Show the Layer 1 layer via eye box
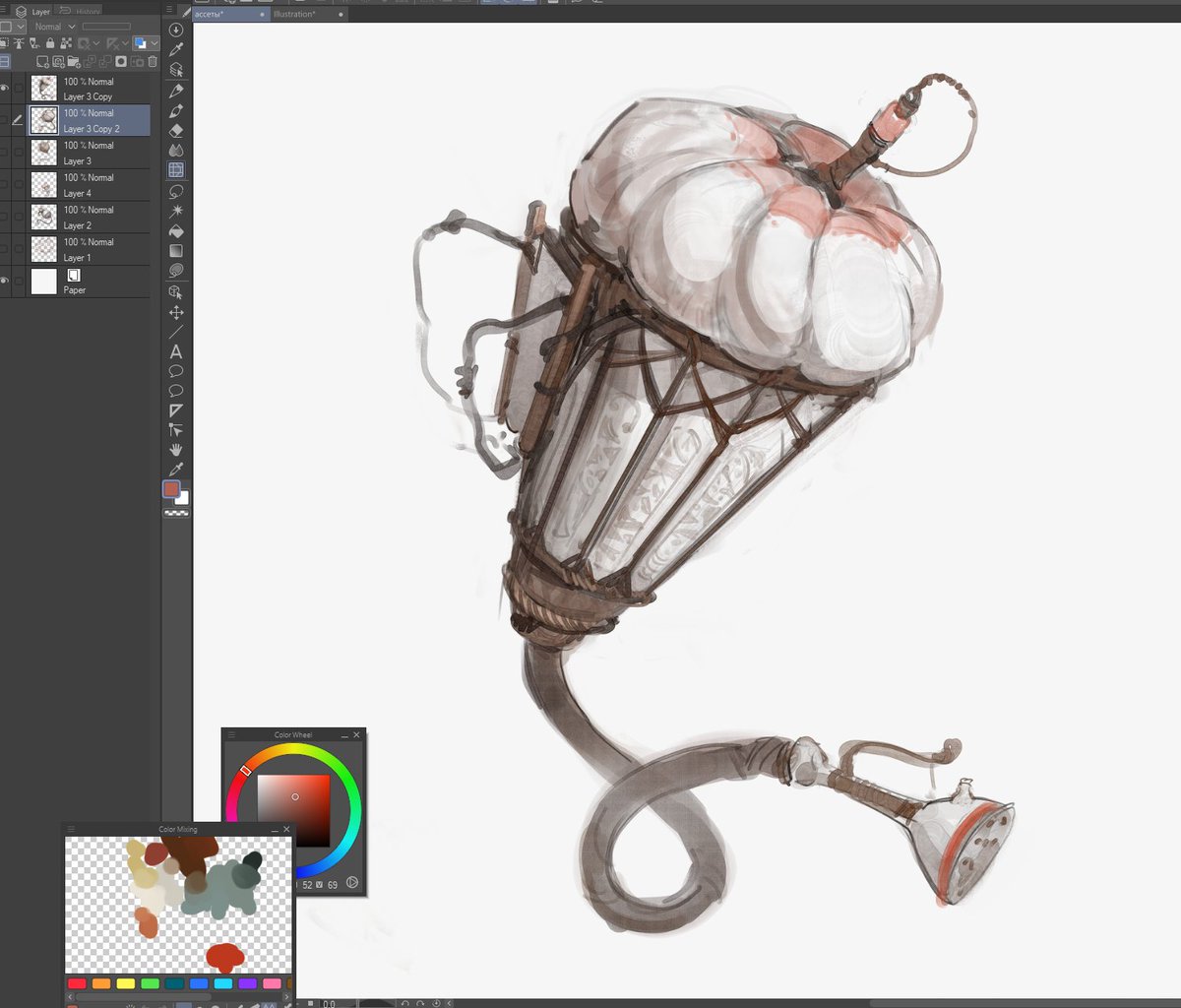Image resolution: width=1181 pixels, height=1008 pixels. [x=5, y=249]
